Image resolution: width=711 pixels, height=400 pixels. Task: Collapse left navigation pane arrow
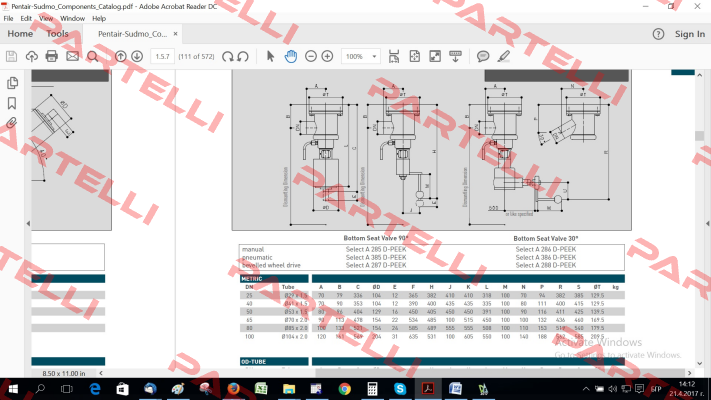pos(28,224)
